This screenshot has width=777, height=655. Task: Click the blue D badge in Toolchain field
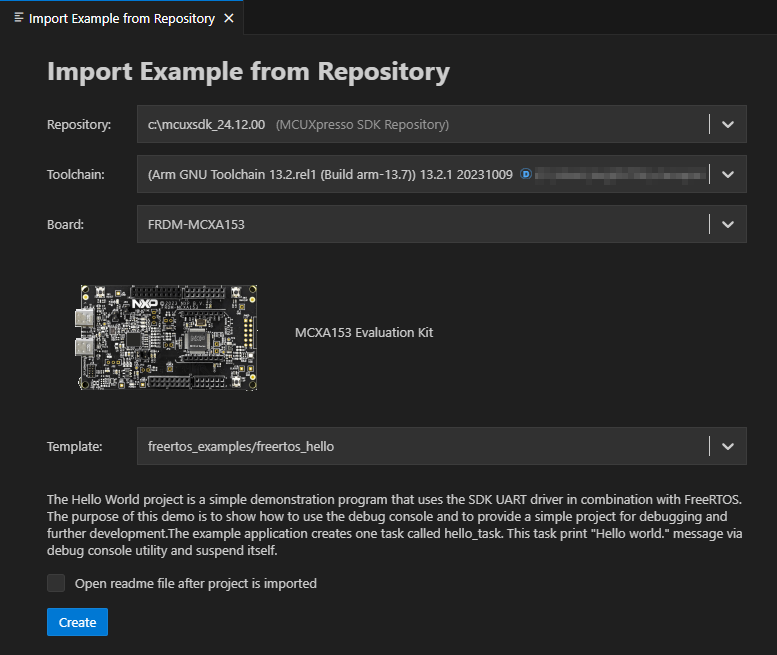point(525,174)
